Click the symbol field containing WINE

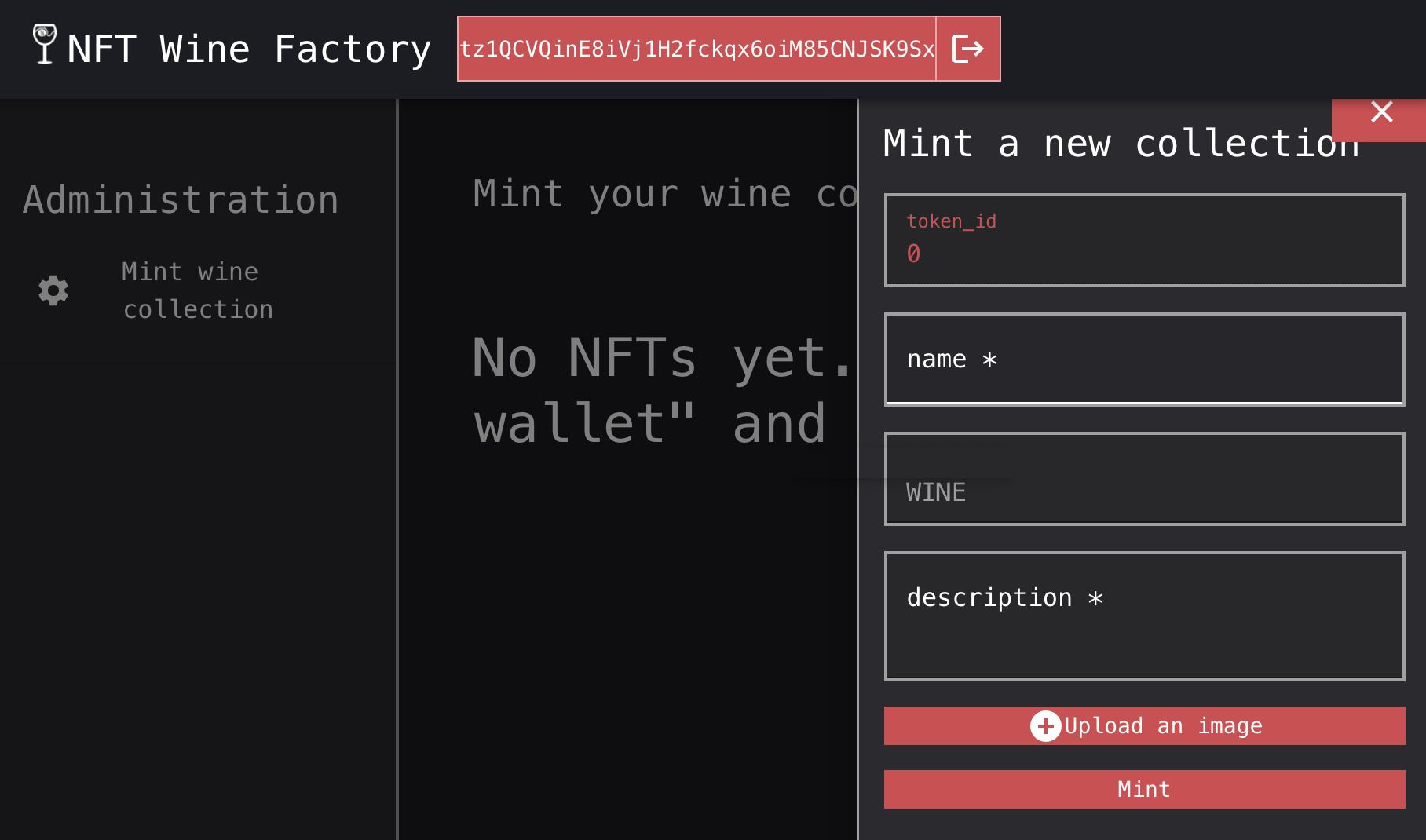1143,479
